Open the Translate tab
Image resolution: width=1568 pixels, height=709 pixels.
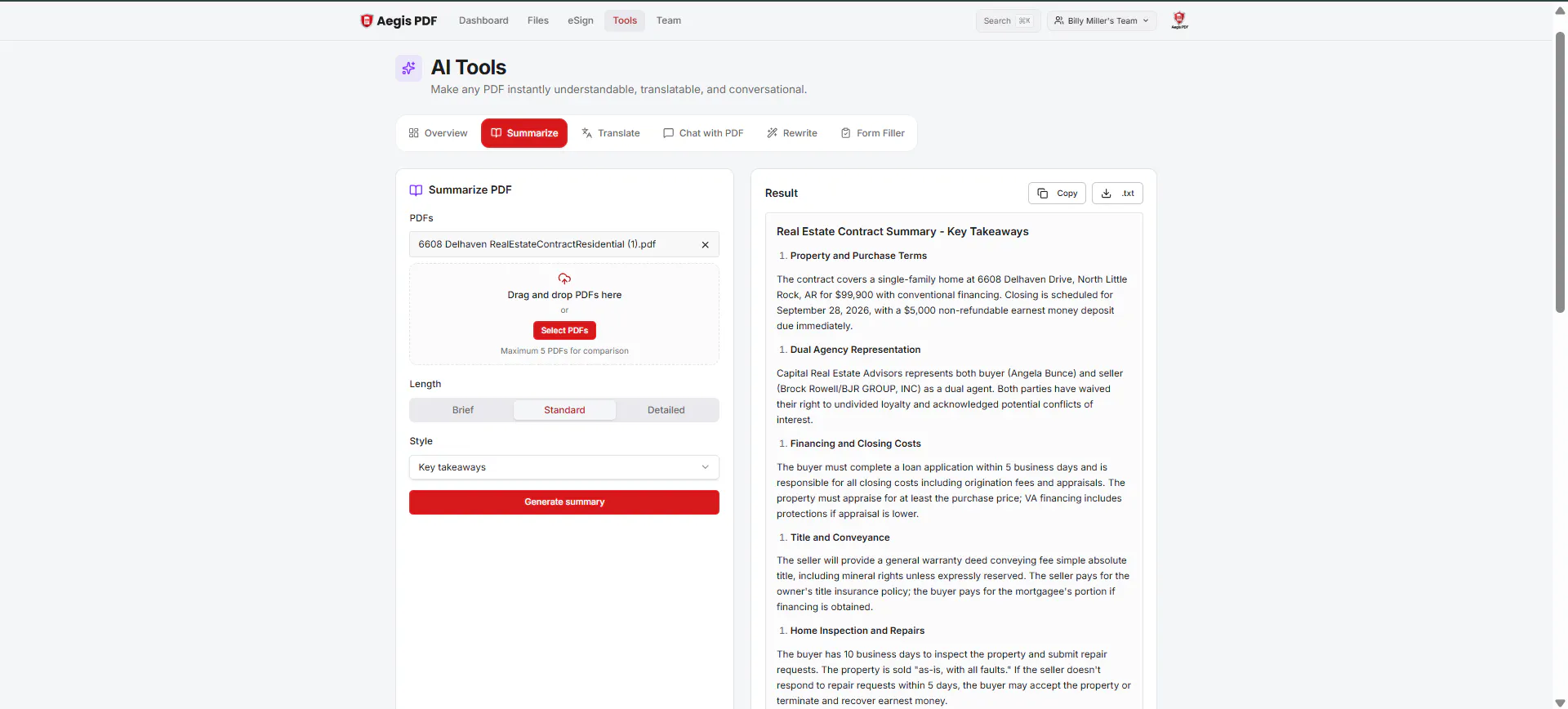pos(611,133)
